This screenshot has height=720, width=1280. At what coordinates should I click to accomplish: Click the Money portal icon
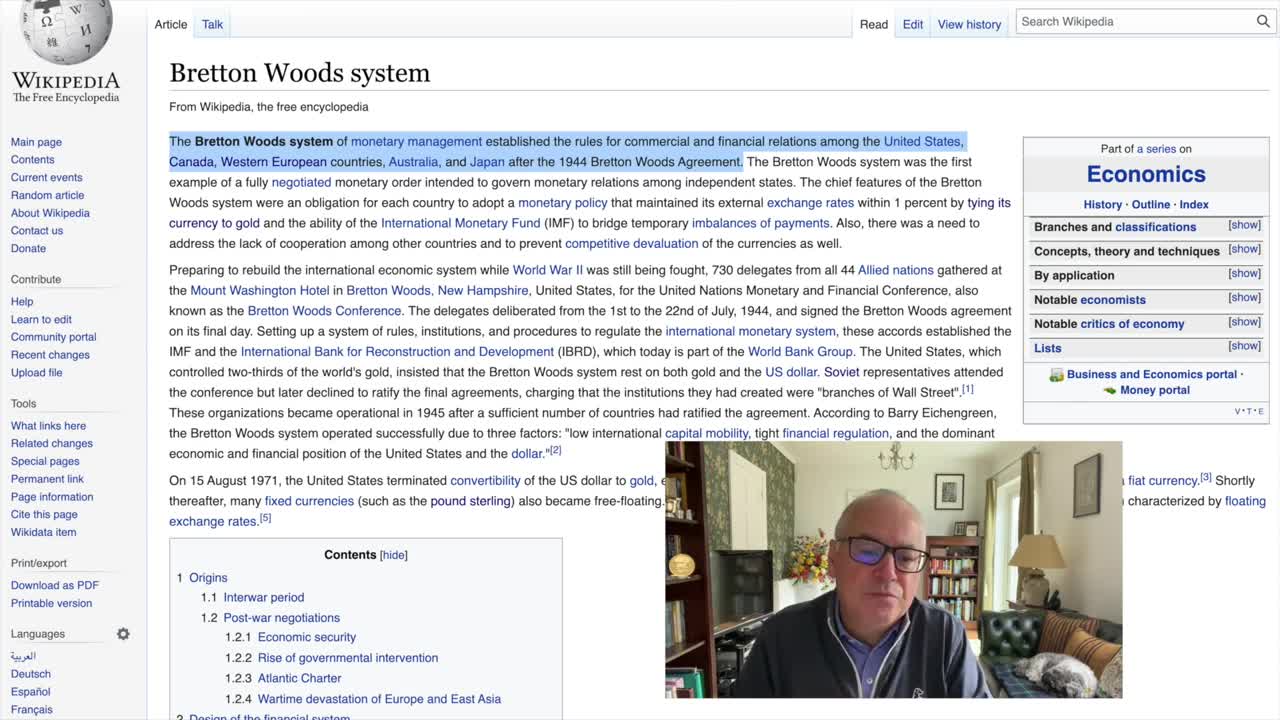tap(1110, 390)
